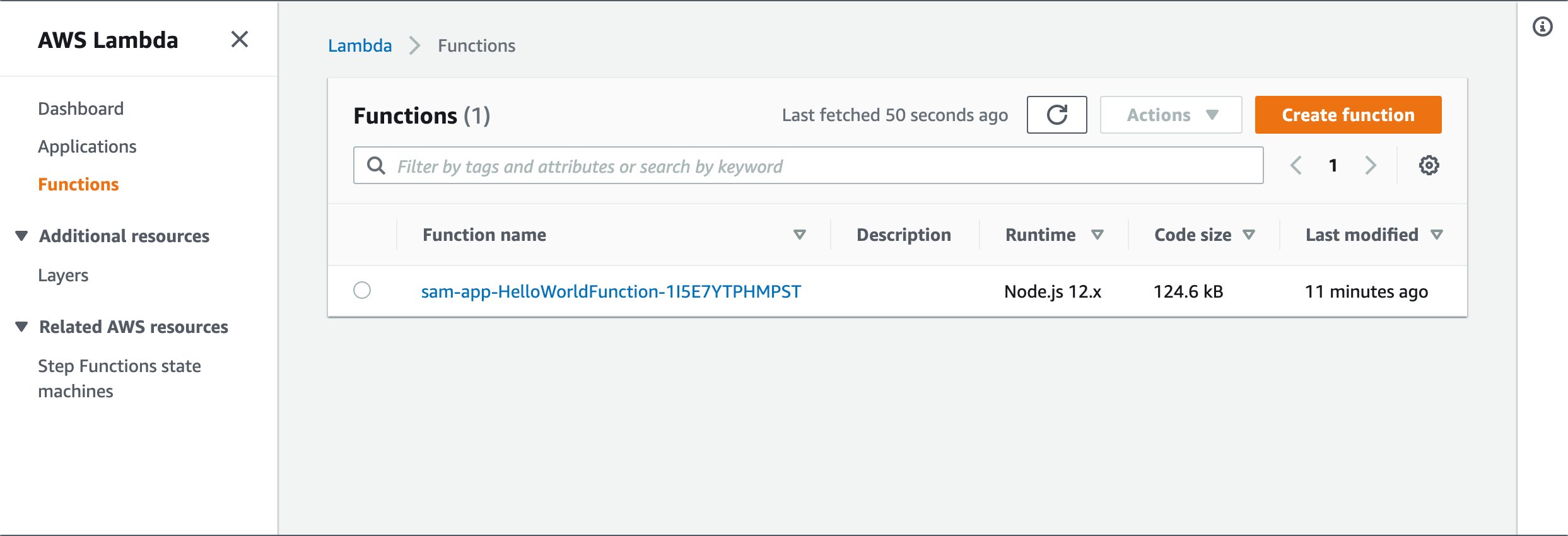Select page 1 in pagination
The height and width of the screenshot is (536, 1568).
coord(1333,165)
